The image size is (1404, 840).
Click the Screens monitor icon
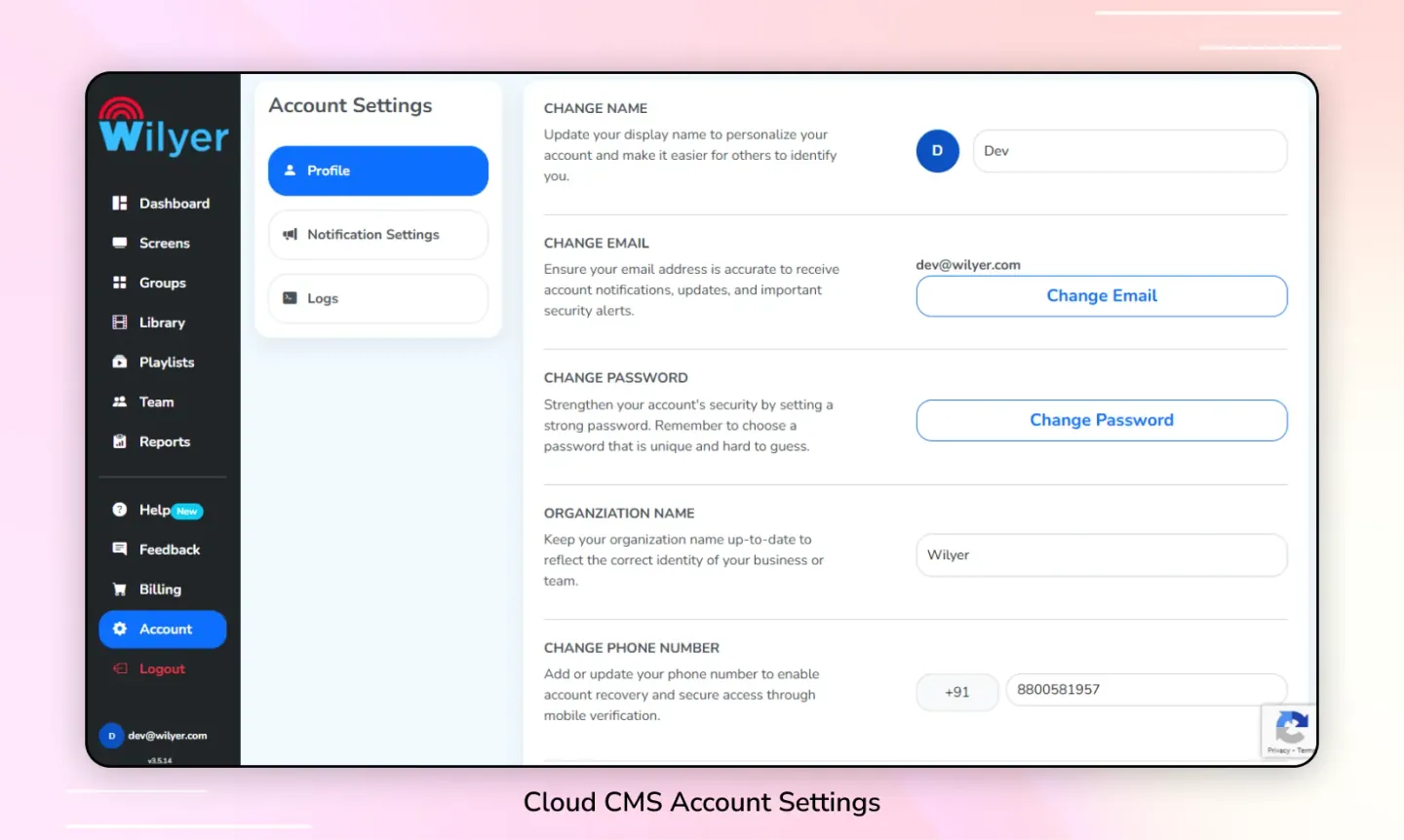[120, 243]
